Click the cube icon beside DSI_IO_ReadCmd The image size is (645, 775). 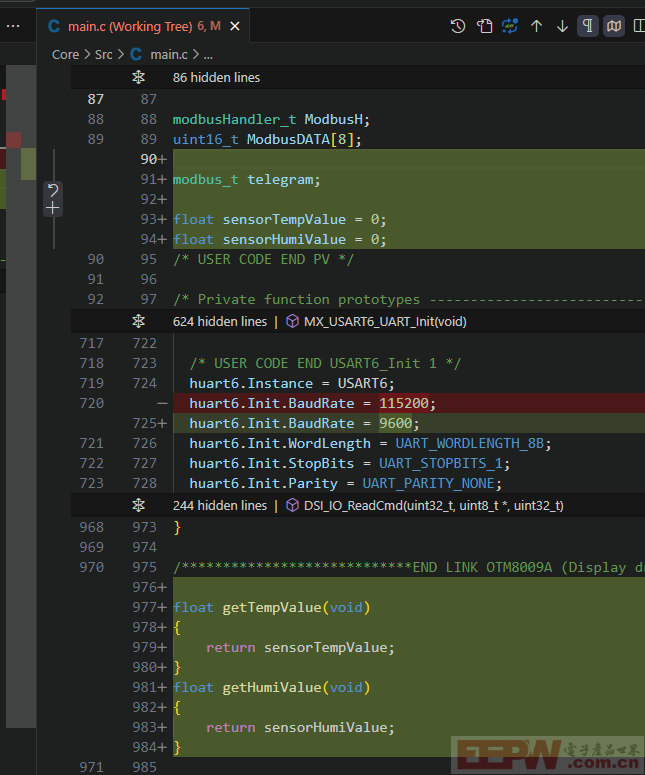tap(293, 505)
